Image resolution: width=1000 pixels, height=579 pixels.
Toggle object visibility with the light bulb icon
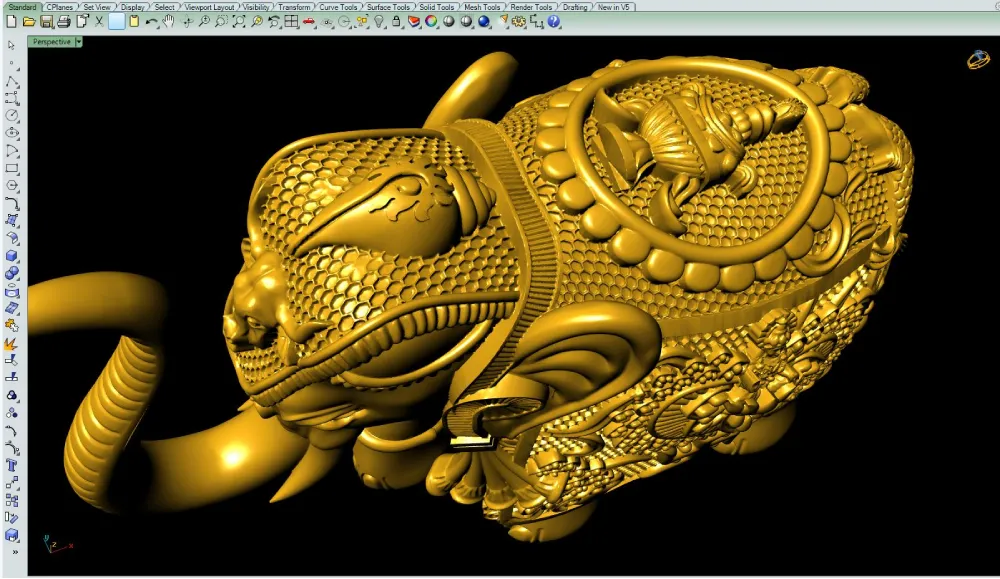point(380,21)
